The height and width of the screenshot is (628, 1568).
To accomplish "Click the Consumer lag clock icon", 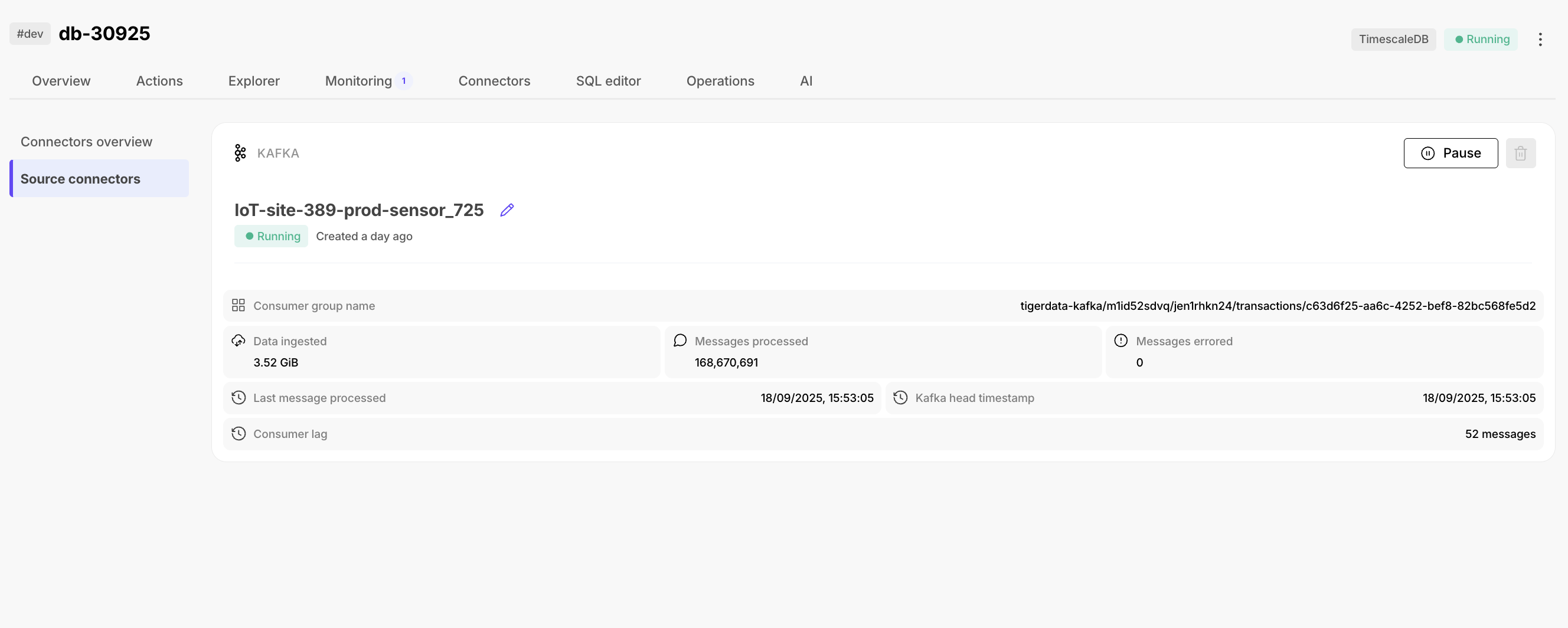I will click(238, 434).
